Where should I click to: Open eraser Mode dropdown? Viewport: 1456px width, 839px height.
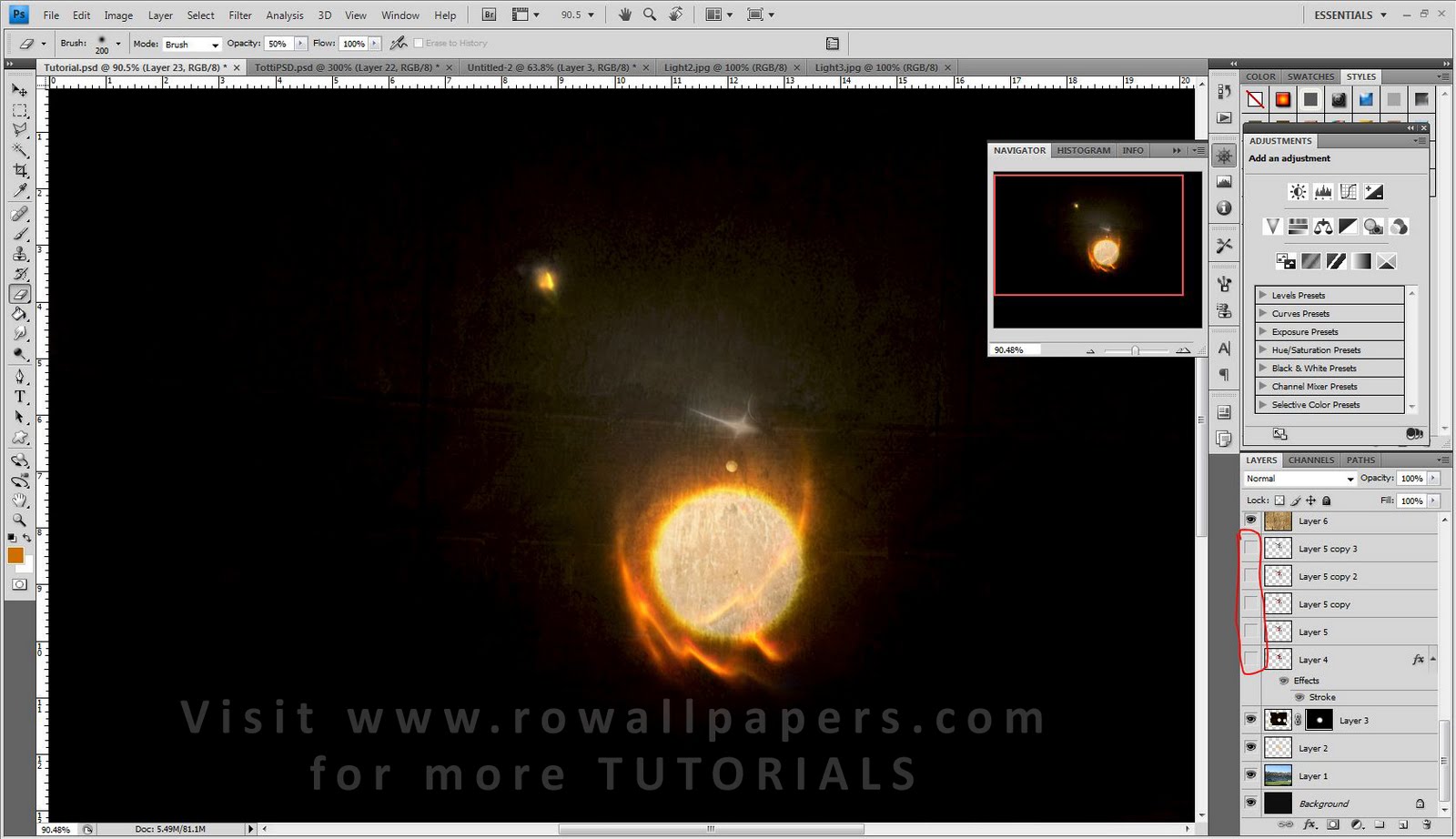(191, 44)
